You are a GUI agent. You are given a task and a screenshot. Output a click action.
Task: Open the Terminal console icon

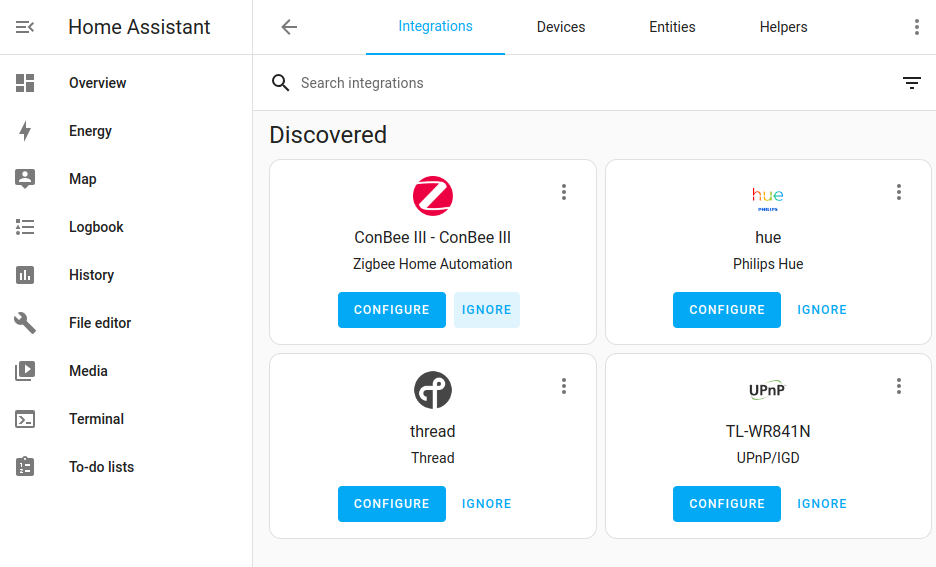click(x=25, y=419)
